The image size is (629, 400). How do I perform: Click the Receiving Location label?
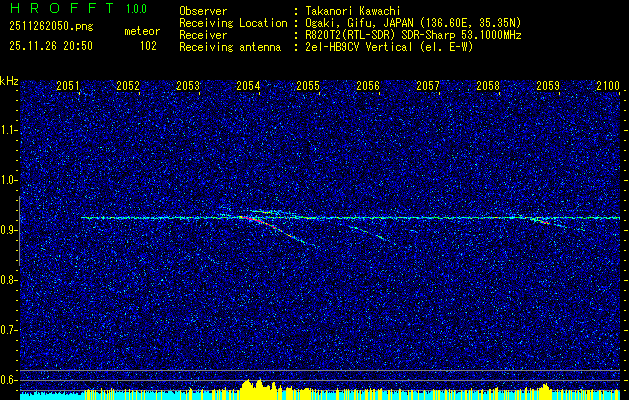pos(233,23)
